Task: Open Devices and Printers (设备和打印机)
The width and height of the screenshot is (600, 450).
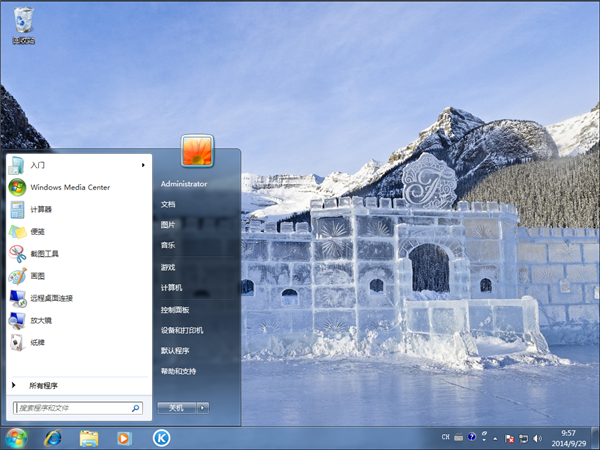Action: click(182, 330)
